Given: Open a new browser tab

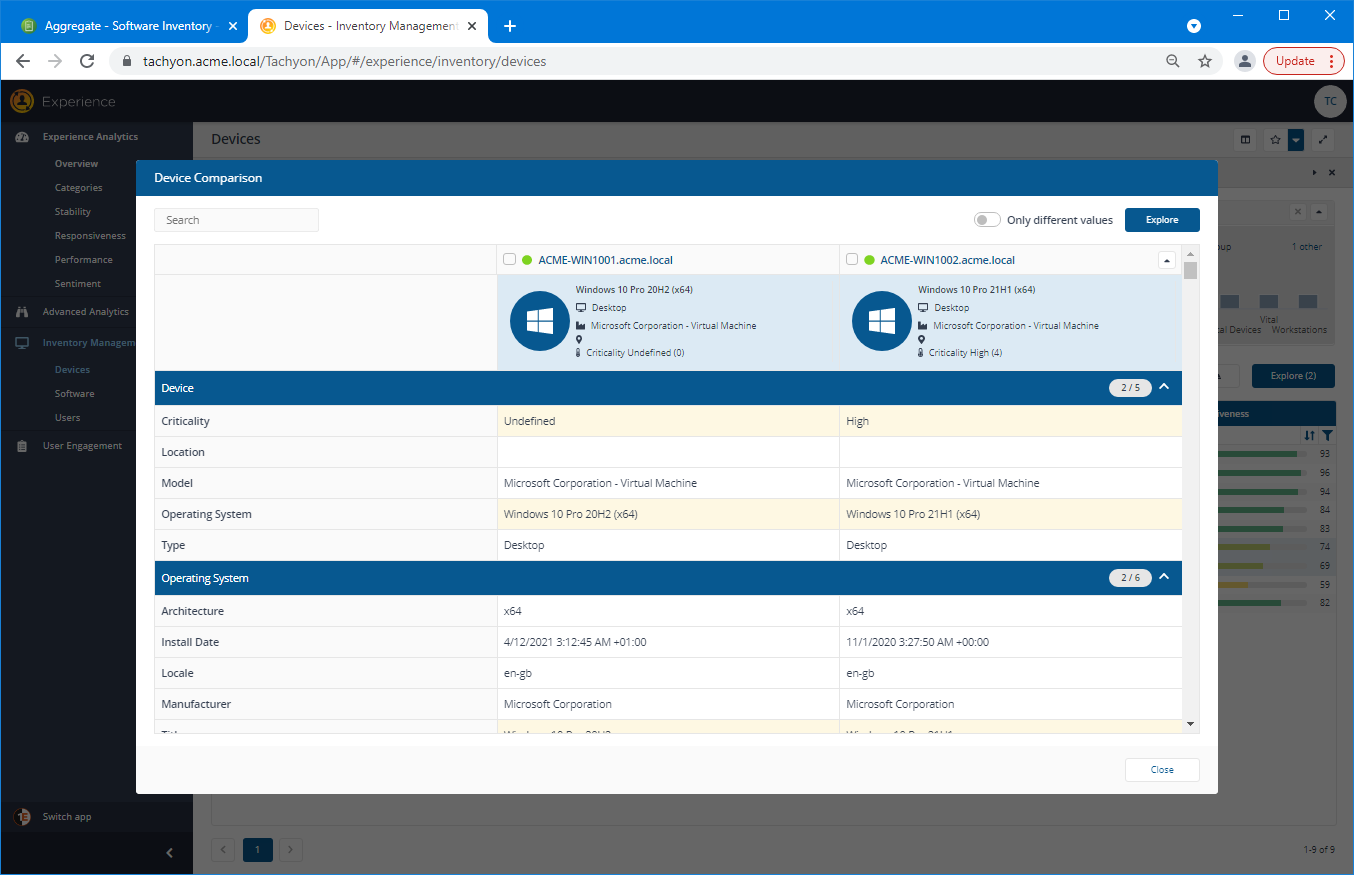Looking at the screenshot, I should [510, 26].
